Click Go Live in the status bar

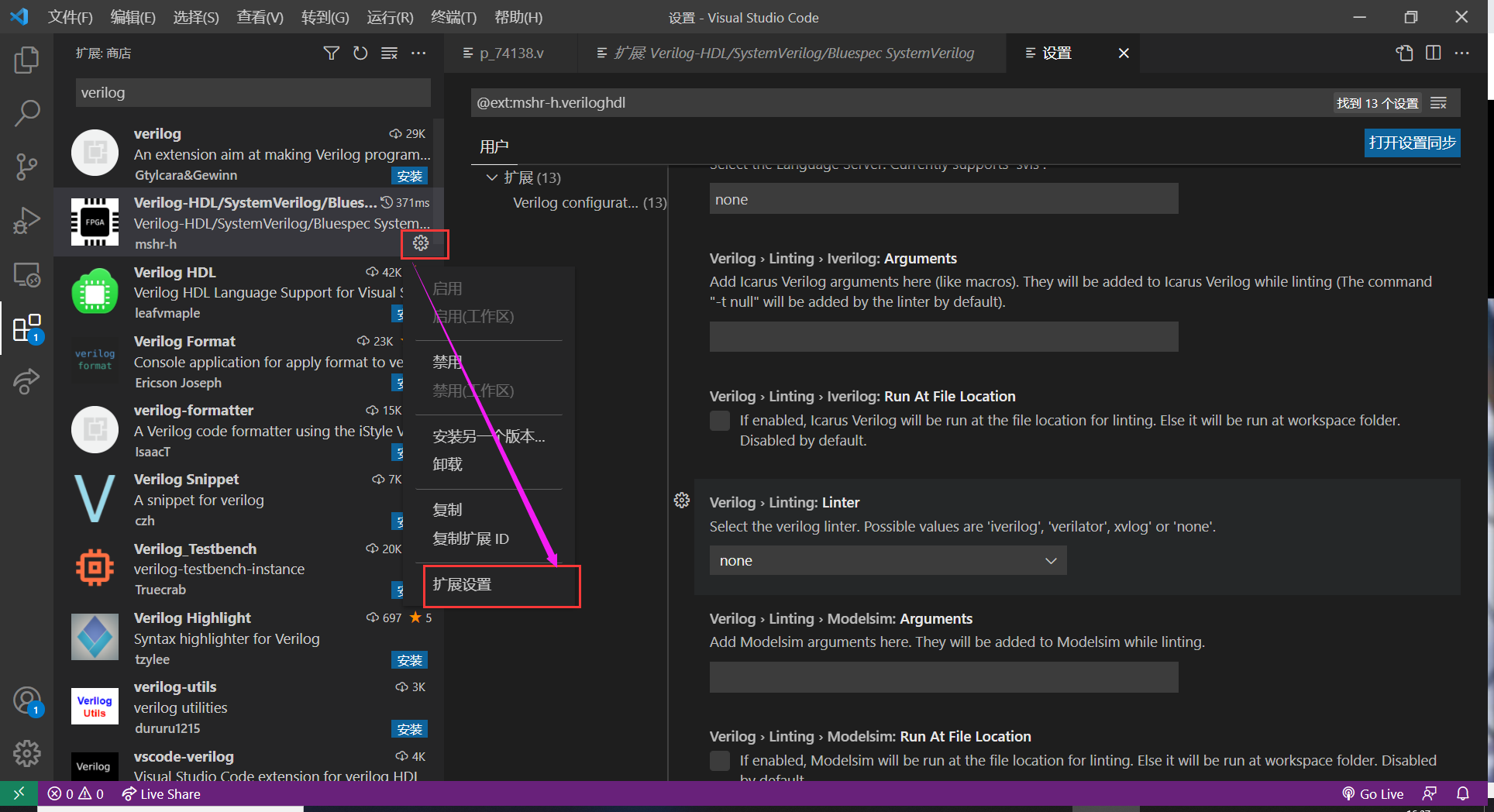click(x=1372, y=793)
